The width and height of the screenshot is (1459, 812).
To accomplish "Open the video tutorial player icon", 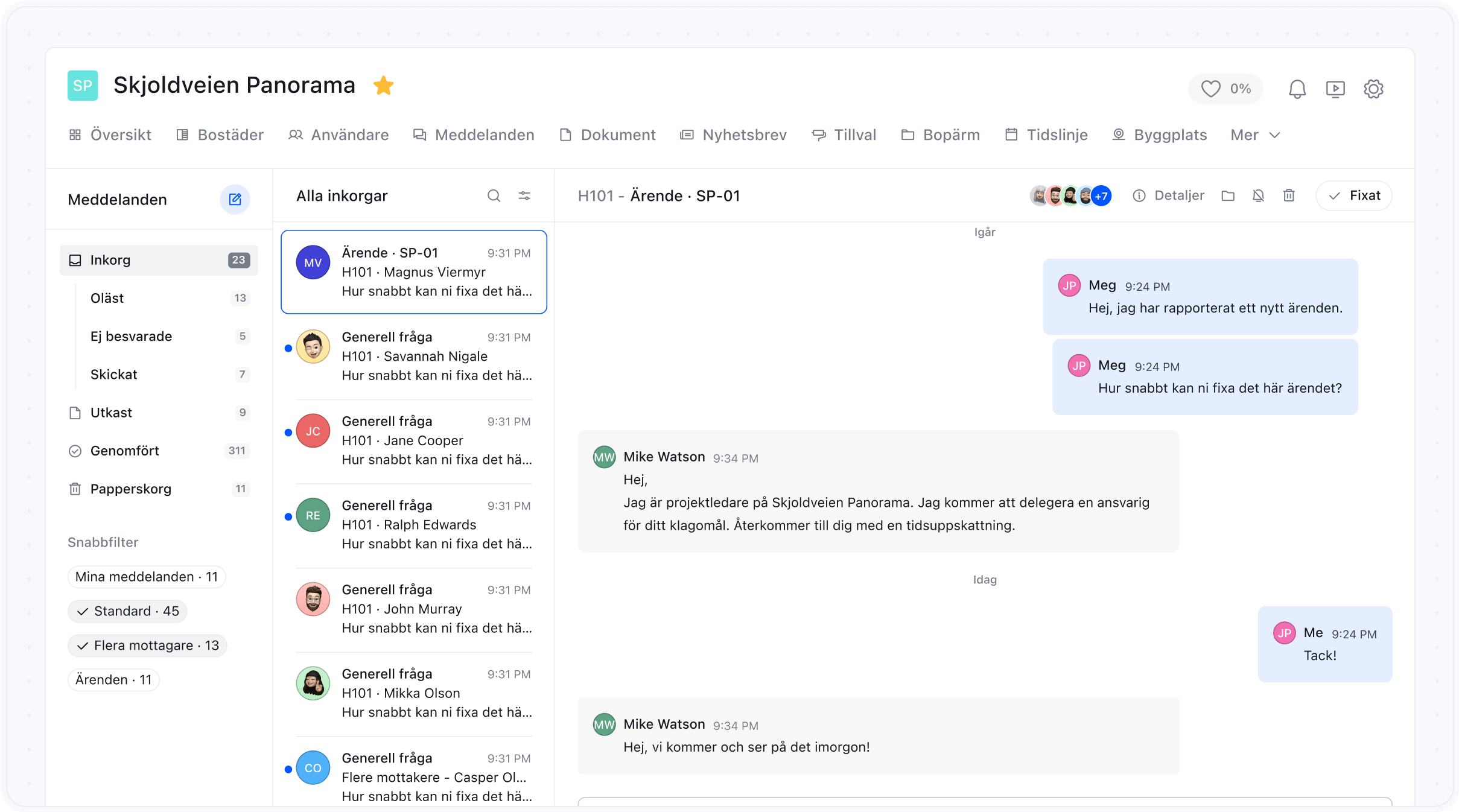I will [1335, 89].
